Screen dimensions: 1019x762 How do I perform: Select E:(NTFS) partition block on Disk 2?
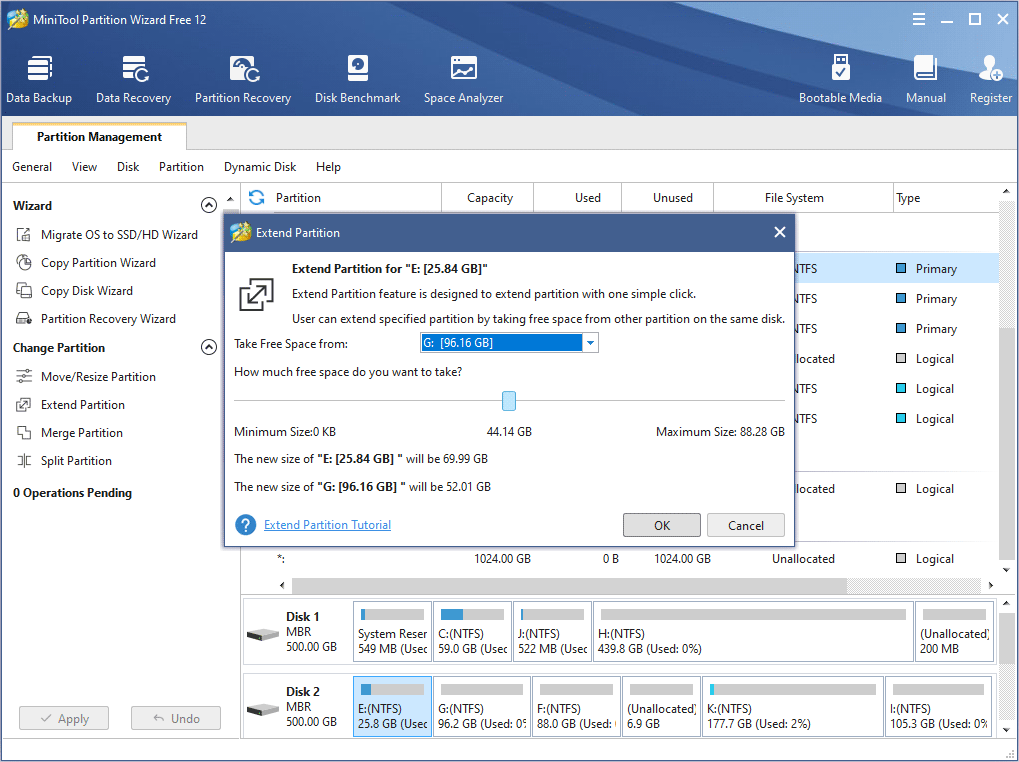[392, 706]
